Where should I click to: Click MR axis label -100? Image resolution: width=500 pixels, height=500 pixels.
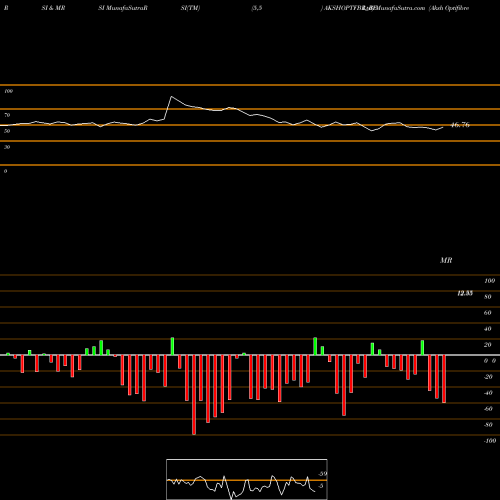[x=489, y=441]
